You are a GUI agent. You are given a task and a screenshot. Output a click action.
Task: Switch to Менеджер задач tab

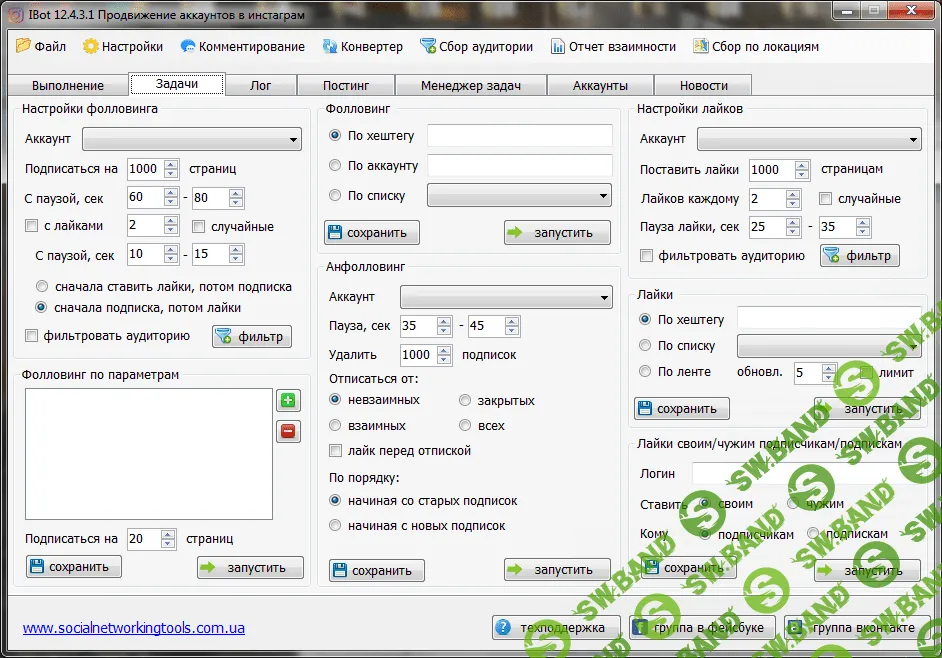click(x=470, y=86)
